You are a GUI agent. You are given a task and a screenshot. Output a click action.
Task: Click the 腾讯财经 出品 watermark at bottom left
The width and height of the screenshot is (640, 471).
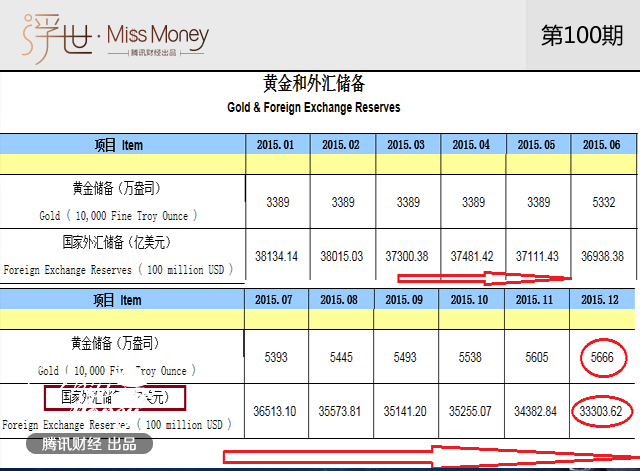[88, 444]
